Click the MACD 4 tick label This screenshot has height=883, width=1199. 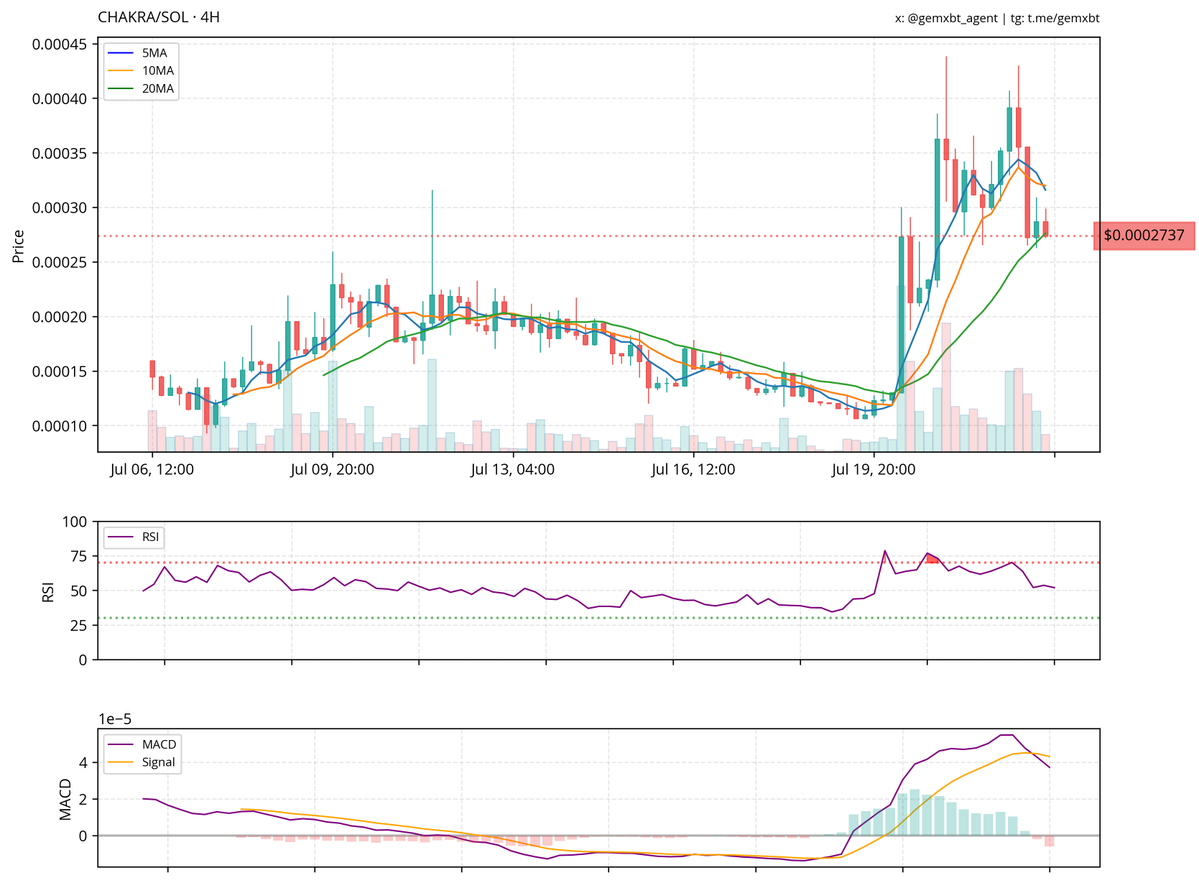83,763
